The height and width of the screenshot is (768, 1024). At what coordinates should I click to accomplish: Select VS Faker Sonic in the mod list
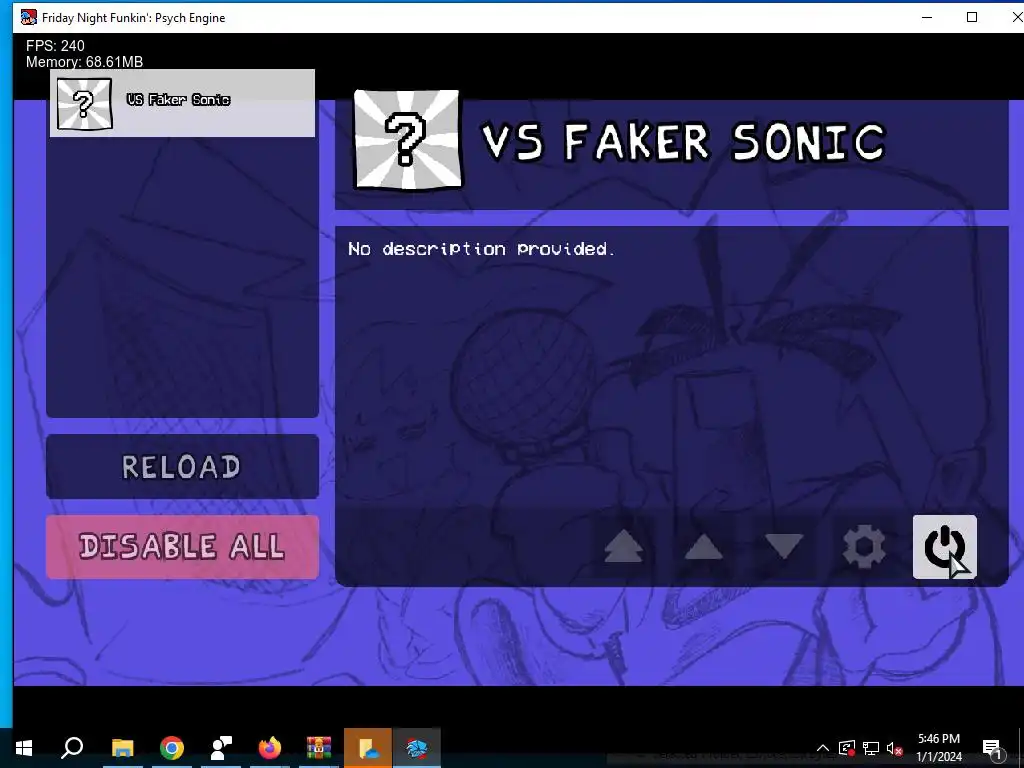pyautogui.click(x=182, y=103)
